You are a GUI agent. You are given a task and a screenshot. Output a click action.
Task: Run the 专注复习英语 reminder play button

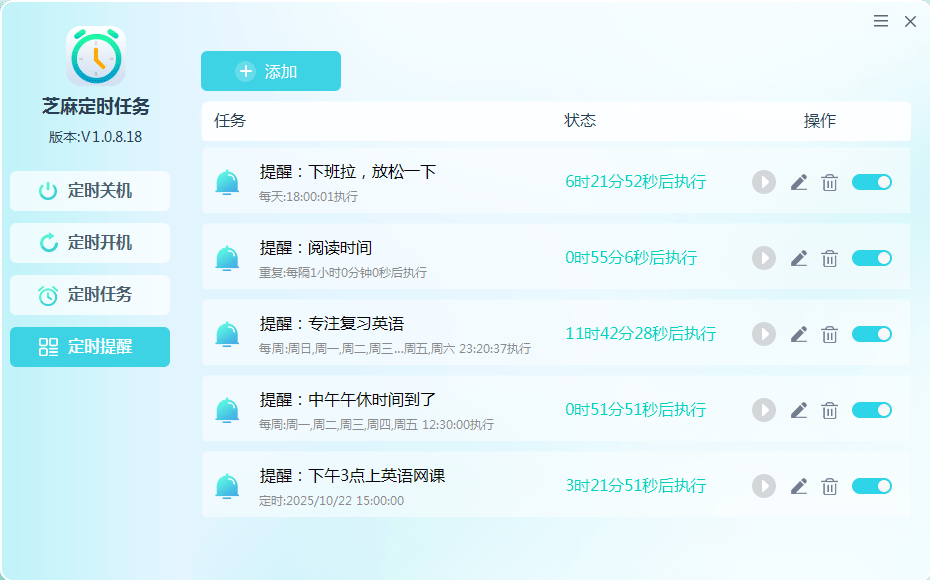764,334
